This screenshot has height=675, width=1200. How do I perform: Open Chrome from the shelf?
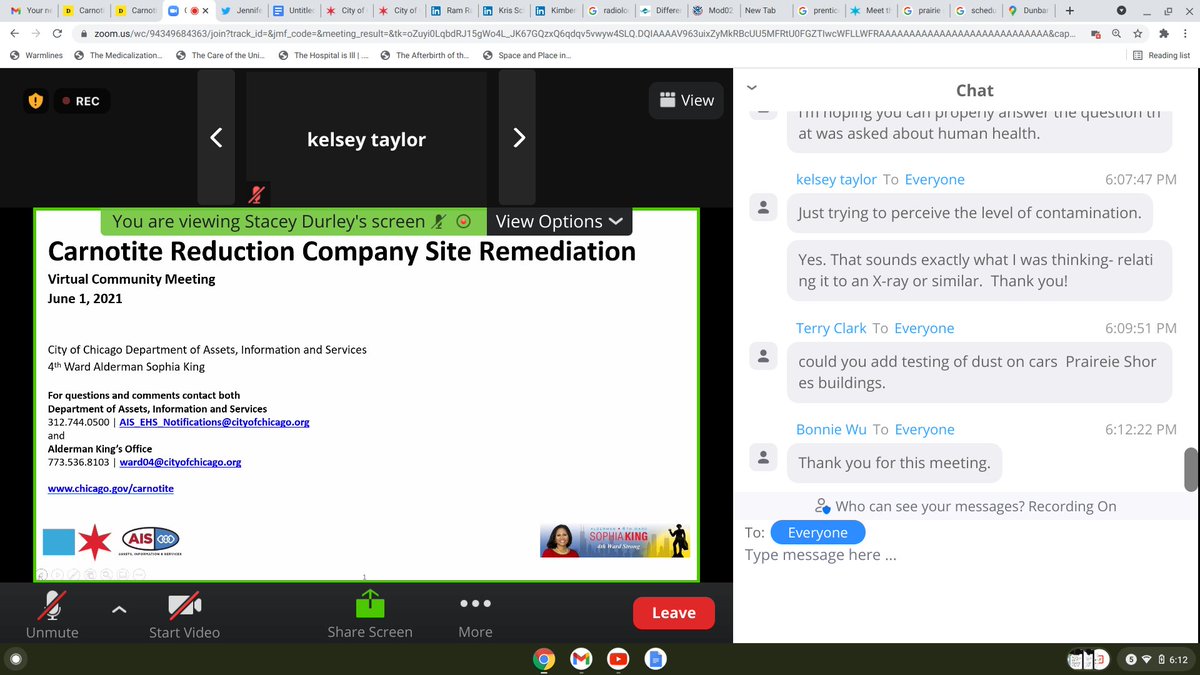pyautogui.click(x=544, y=659)
